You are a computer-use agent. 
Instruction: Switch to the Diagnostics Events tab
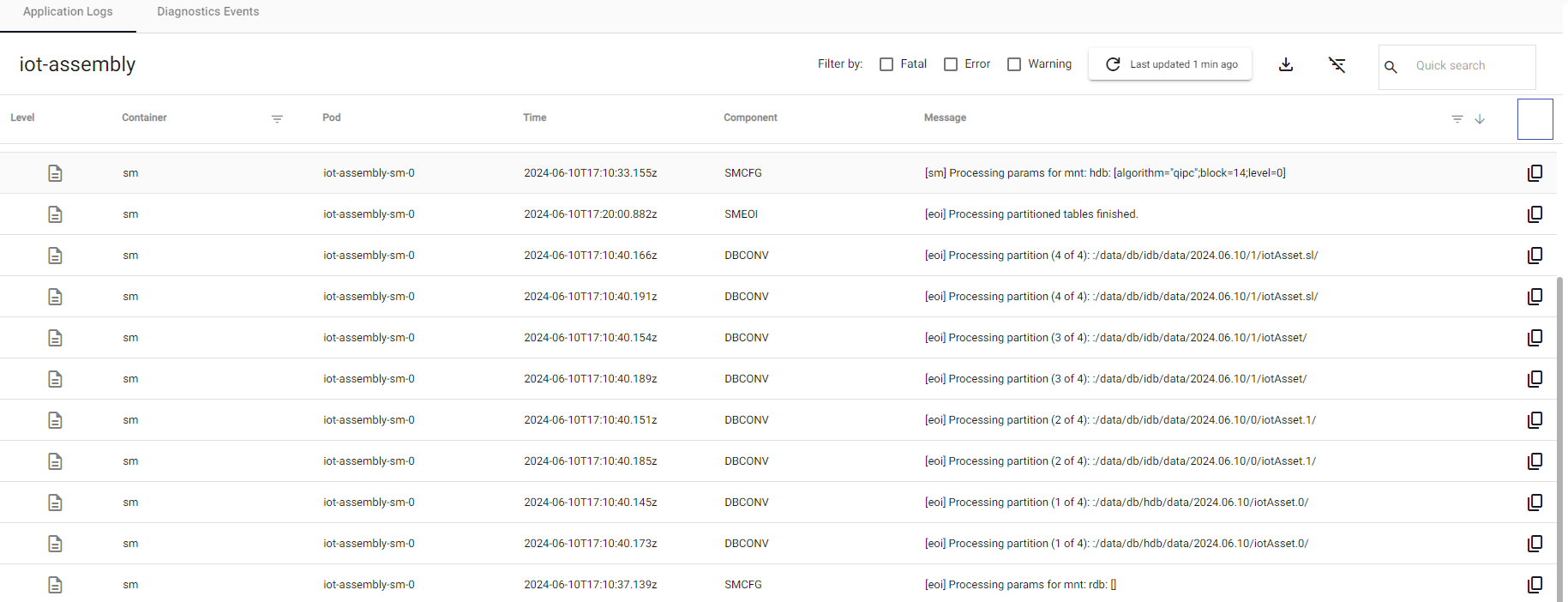pyautogui.click(x=207, y=12)
